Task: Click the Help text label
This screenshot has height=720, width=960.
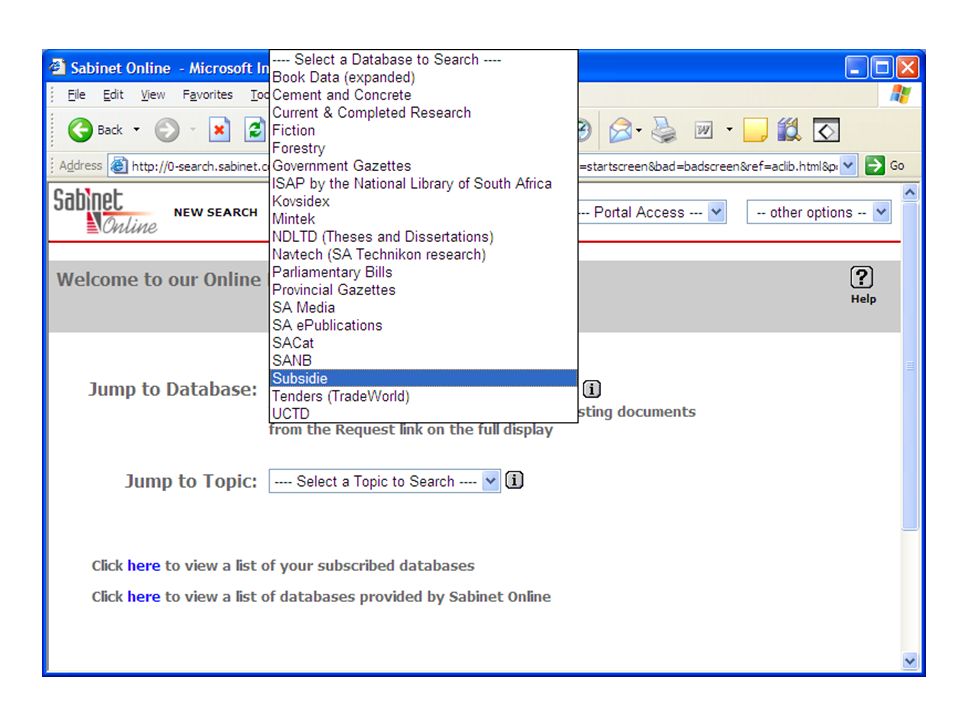Action: (863, 299)
